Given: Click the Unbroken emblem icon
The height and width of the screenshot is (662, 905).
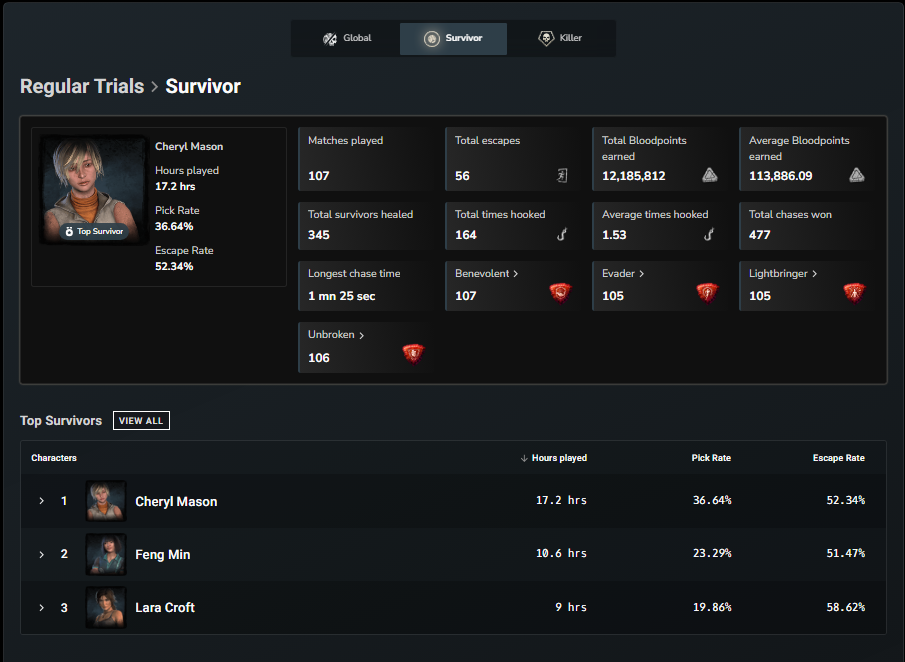Looking at the screenshot, I should point(413,353).
